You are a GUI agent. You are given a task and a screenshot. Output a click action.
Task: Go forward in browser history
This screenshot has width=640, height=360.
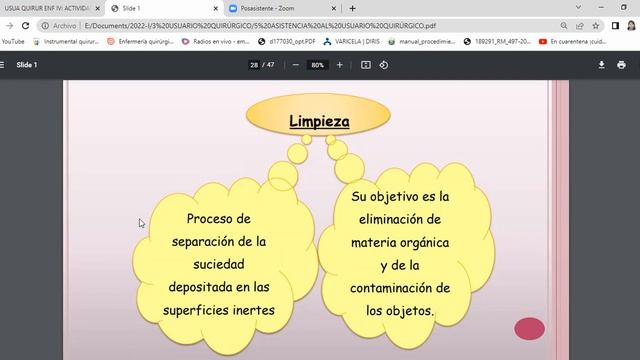(x=9, y=26)
